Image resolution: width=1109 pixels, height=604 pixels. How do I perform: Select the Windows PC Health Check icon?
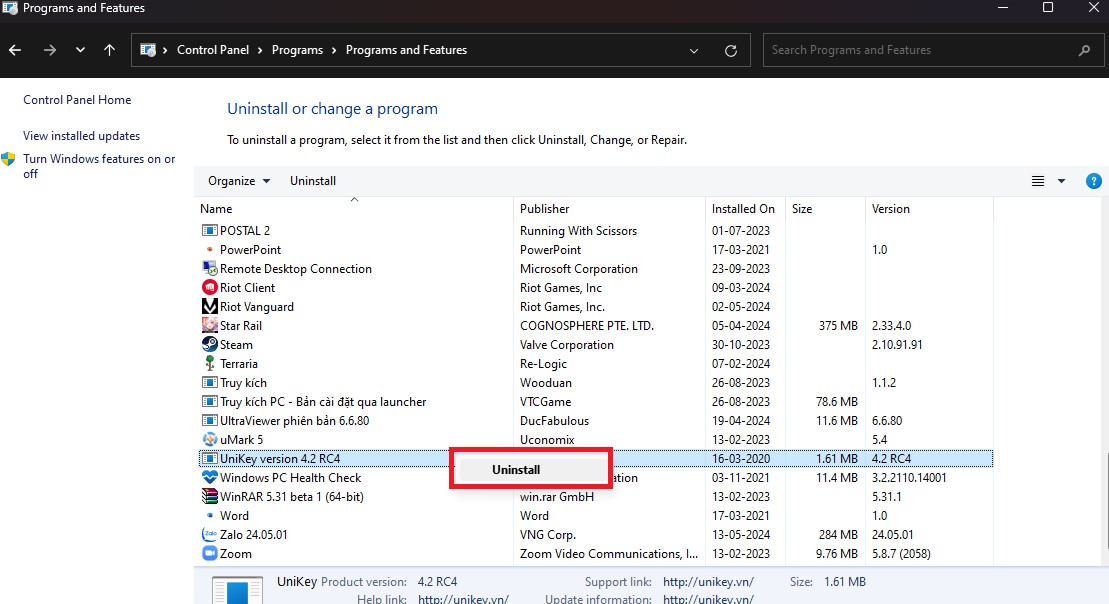209,477
